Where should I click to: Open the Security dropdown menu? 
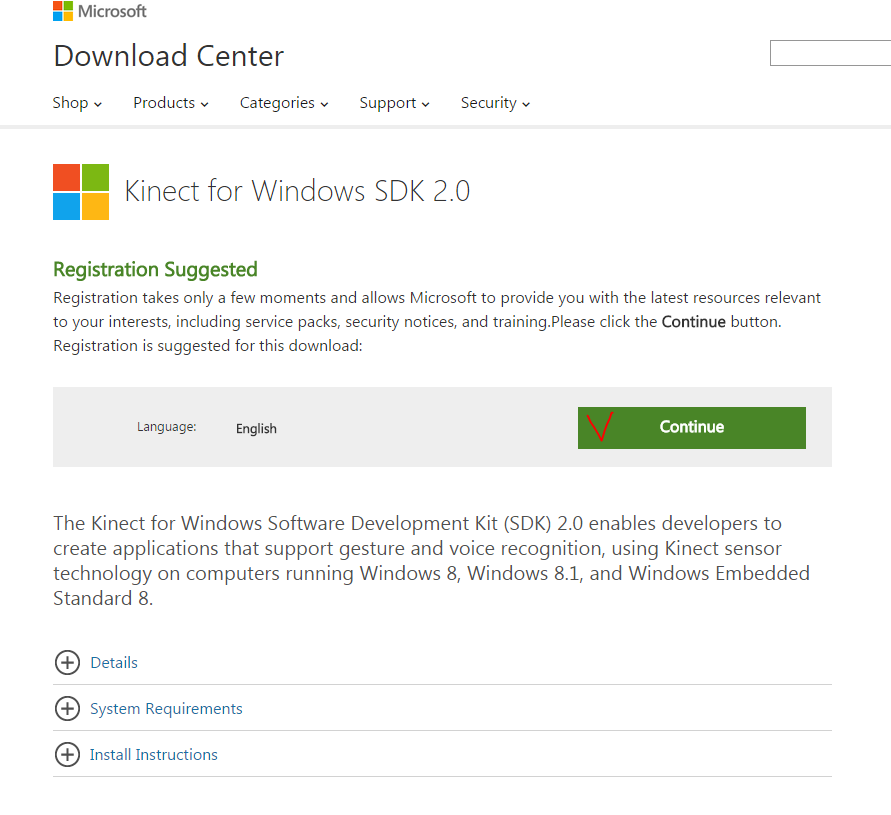(x=496, y=103)
